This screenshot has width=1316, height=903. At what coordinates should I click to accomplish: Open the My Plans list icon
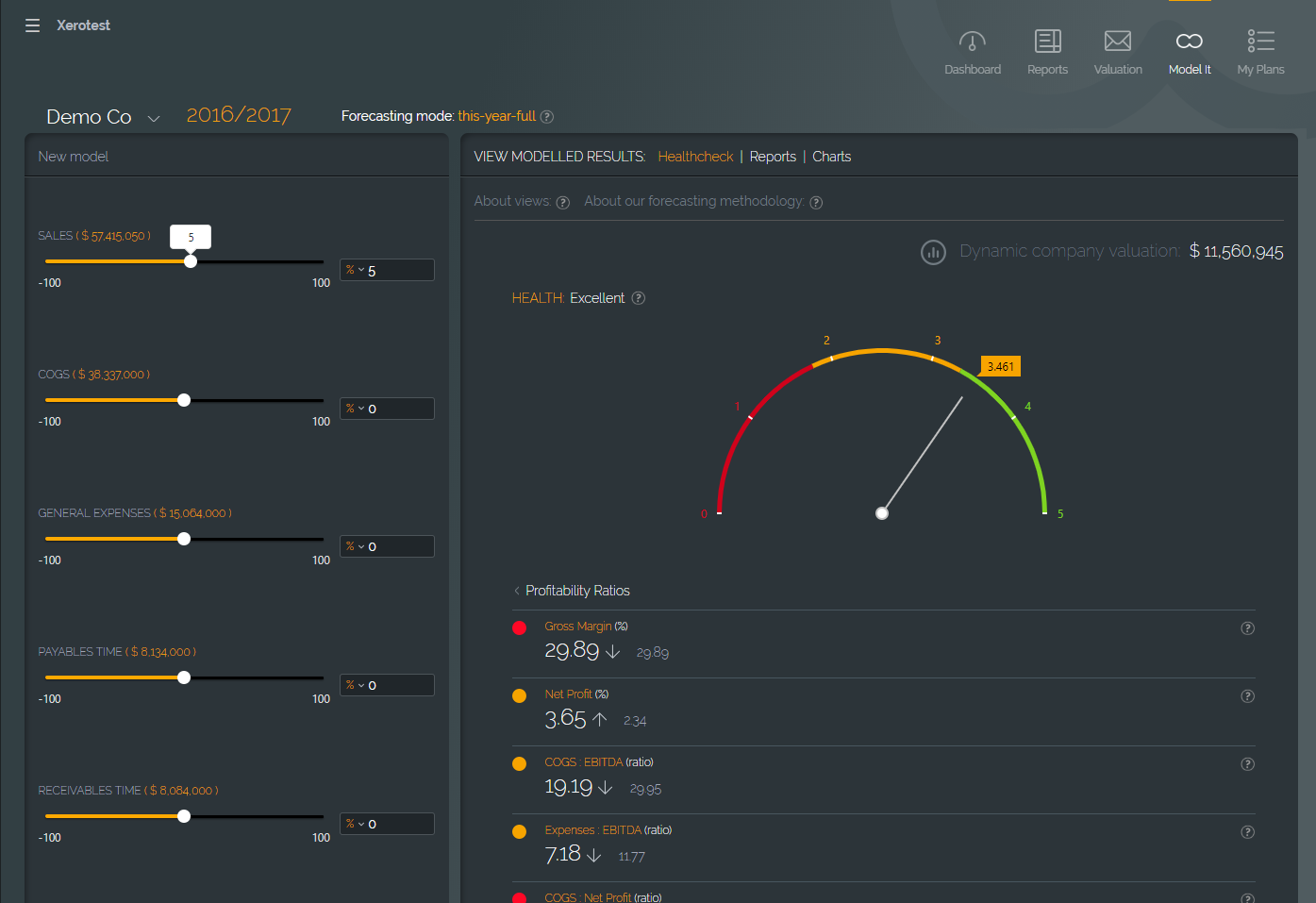1260,42
